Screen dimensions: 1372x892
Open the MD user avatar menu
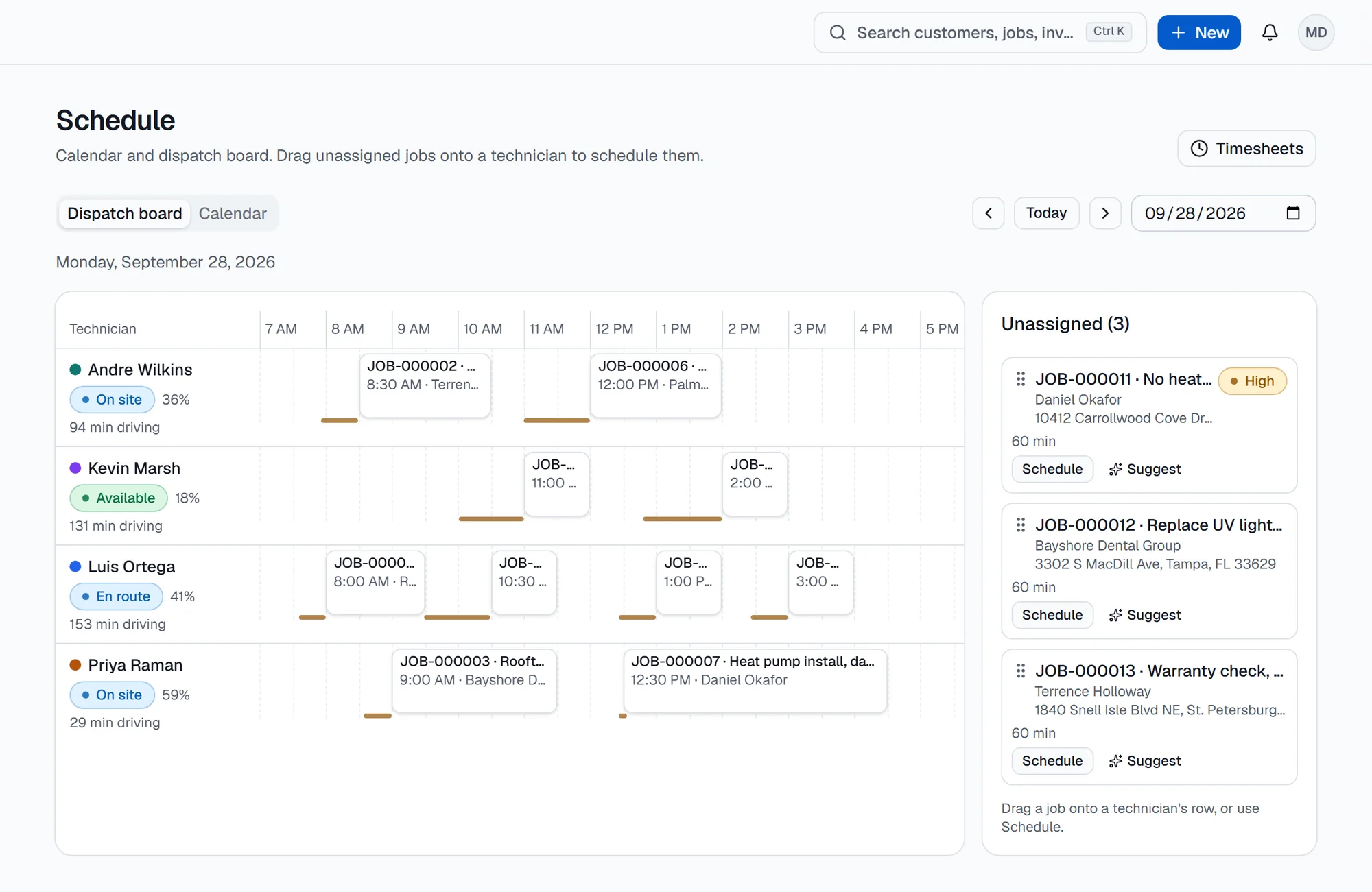pos(1316,32)
